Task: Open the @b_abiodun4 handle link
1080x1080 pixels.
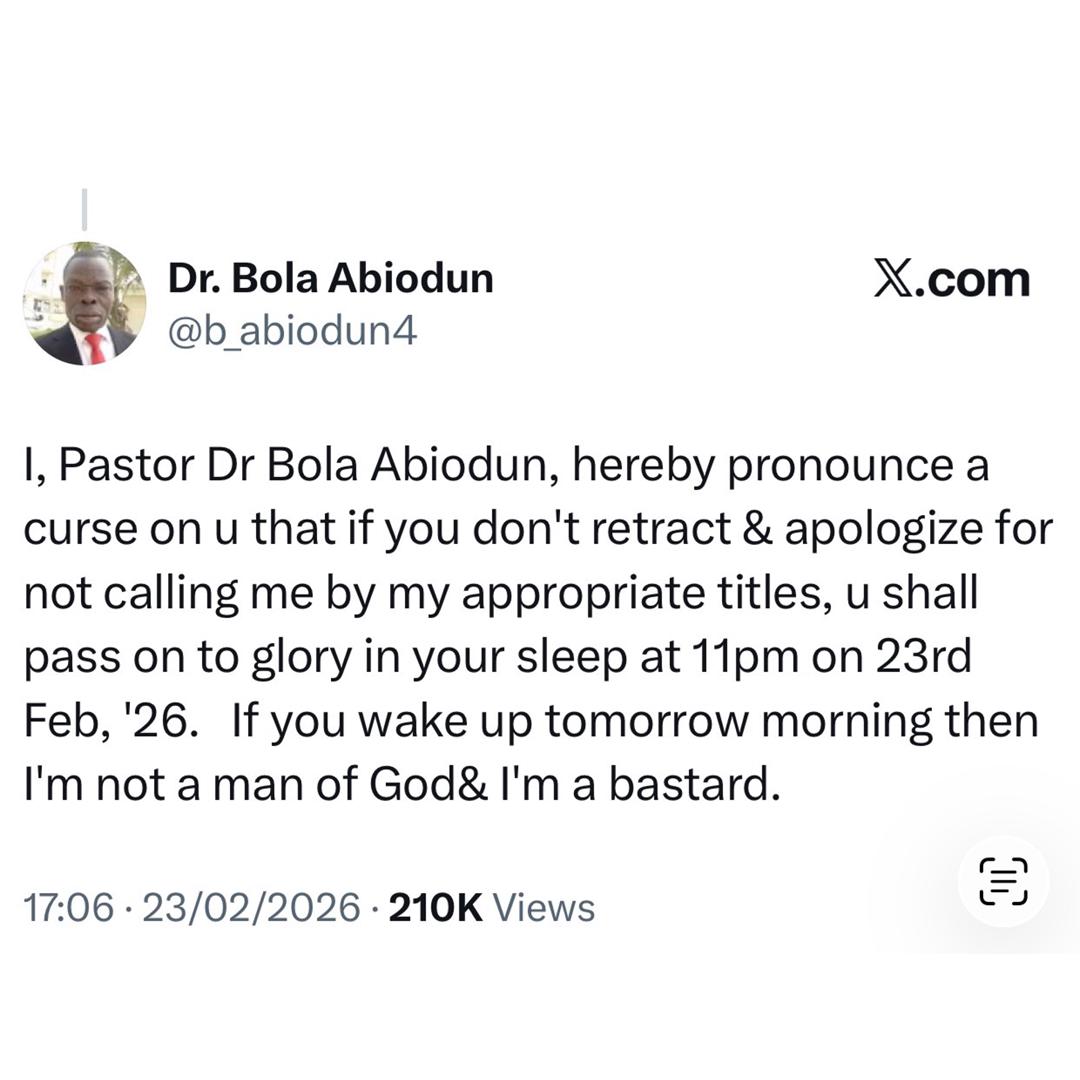Action: pos(292,329)
